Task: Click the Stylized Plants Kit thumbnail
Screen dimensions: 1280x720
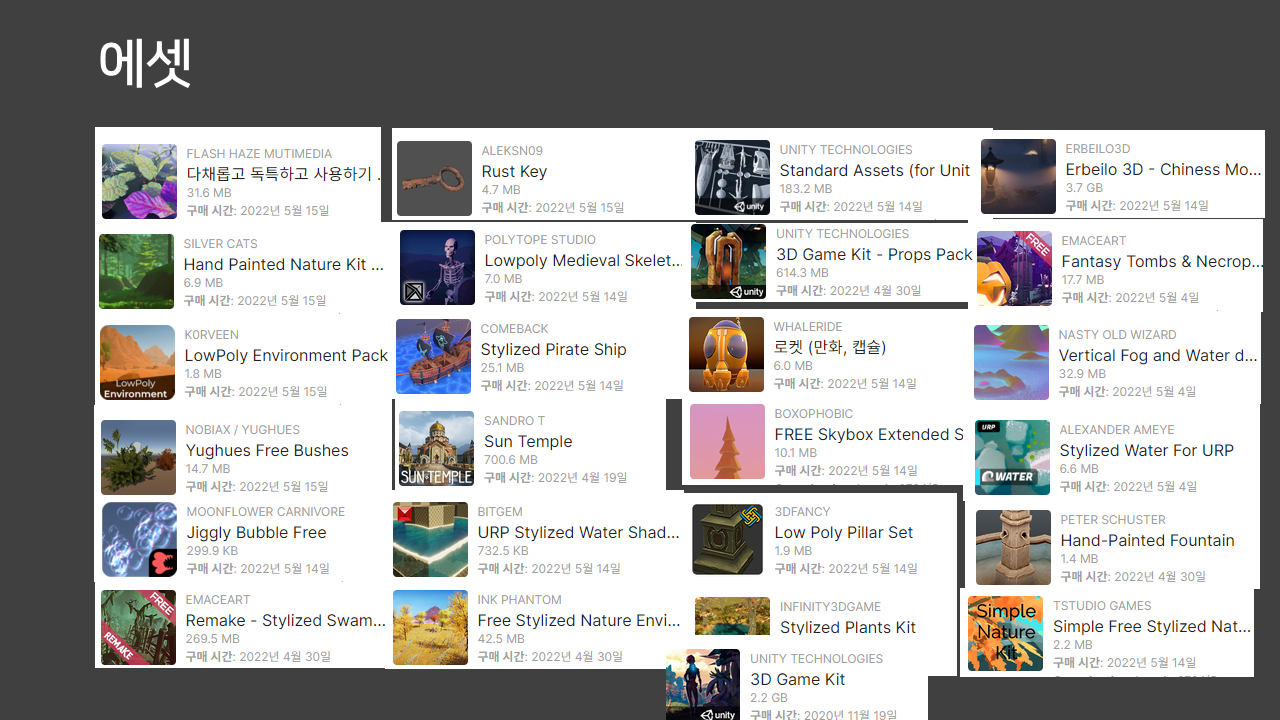Action: [732, 616]
